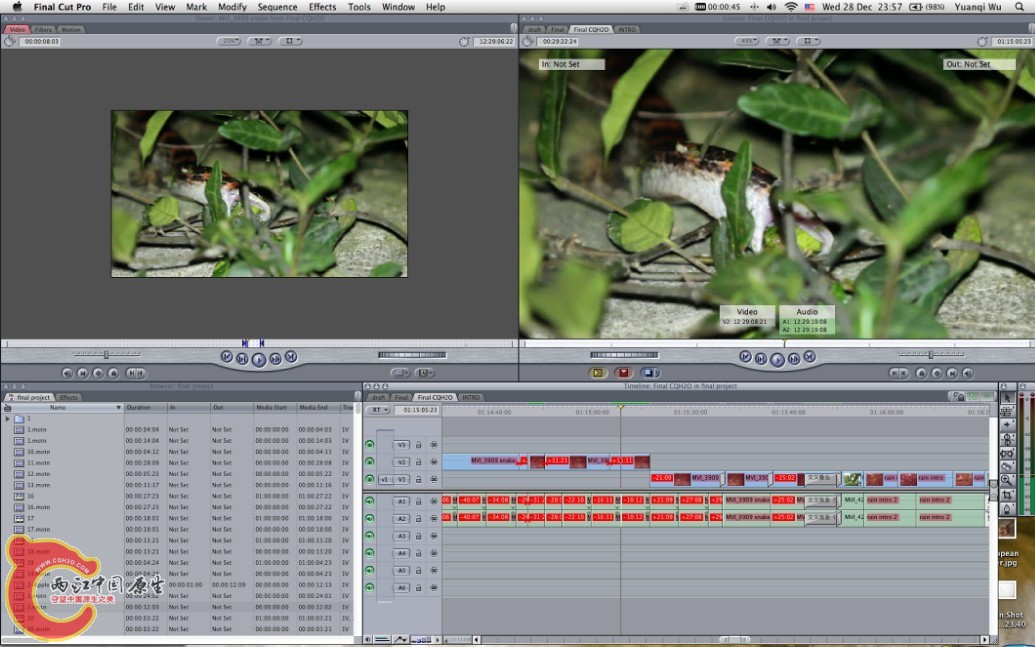Click the Duration column header in the Browser
The height and width of the screenshot is (647, 1035).
pos(145,407)
